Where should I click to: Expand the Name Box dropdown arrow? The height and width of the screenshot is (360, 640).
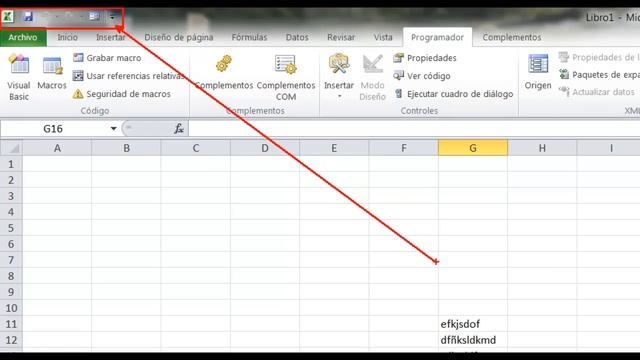pyautogui.click(x=113, y=129)
